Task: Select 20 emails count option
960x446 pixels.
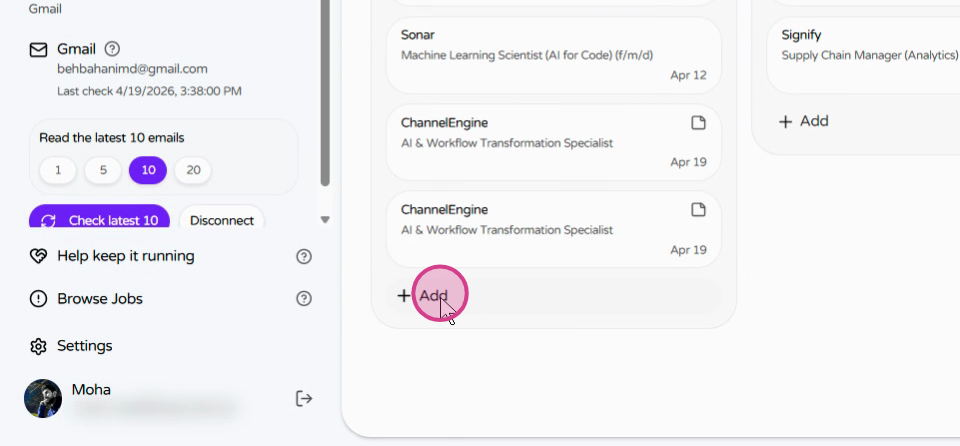Action: tap(193, 170)
